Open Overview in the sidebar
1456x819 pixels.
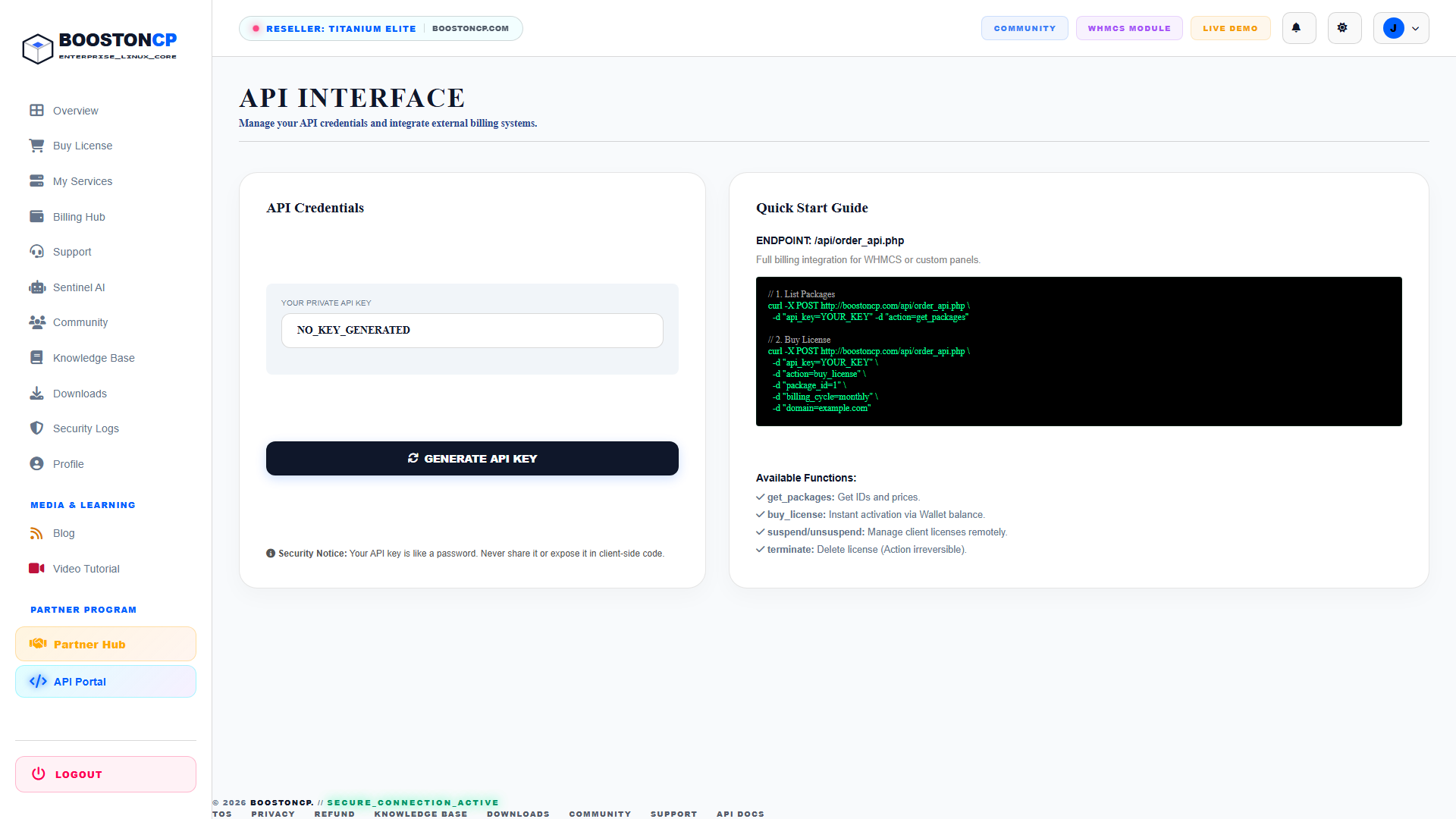pyautogui.click(x=105, y=111)
